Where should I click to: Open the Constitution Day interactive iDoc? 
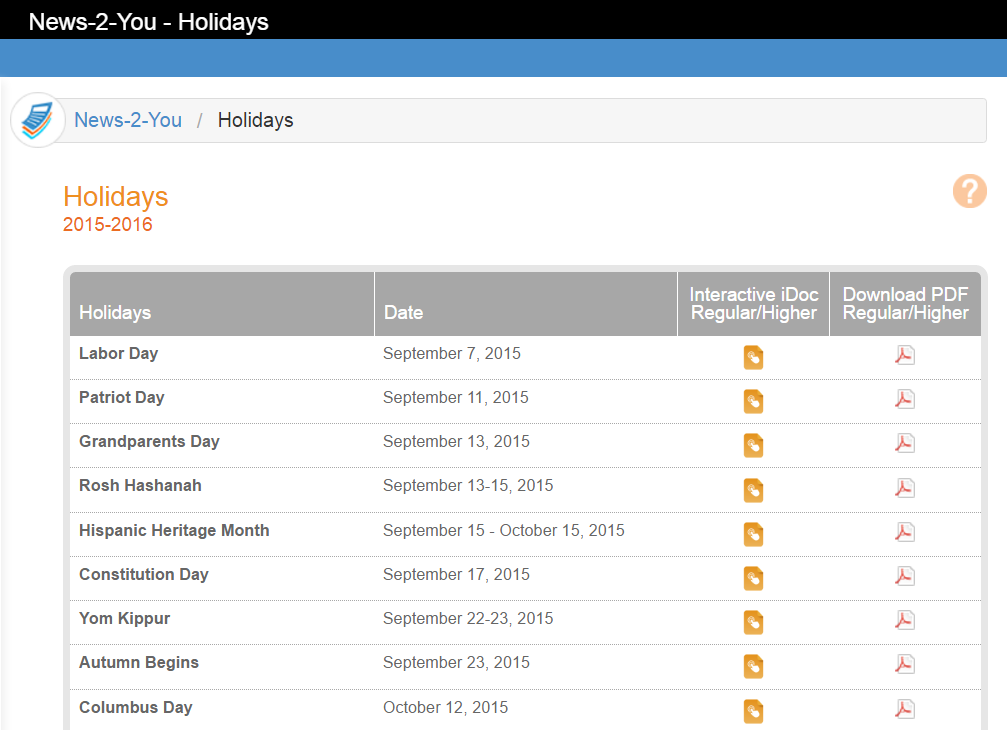(x=753, y=578)
